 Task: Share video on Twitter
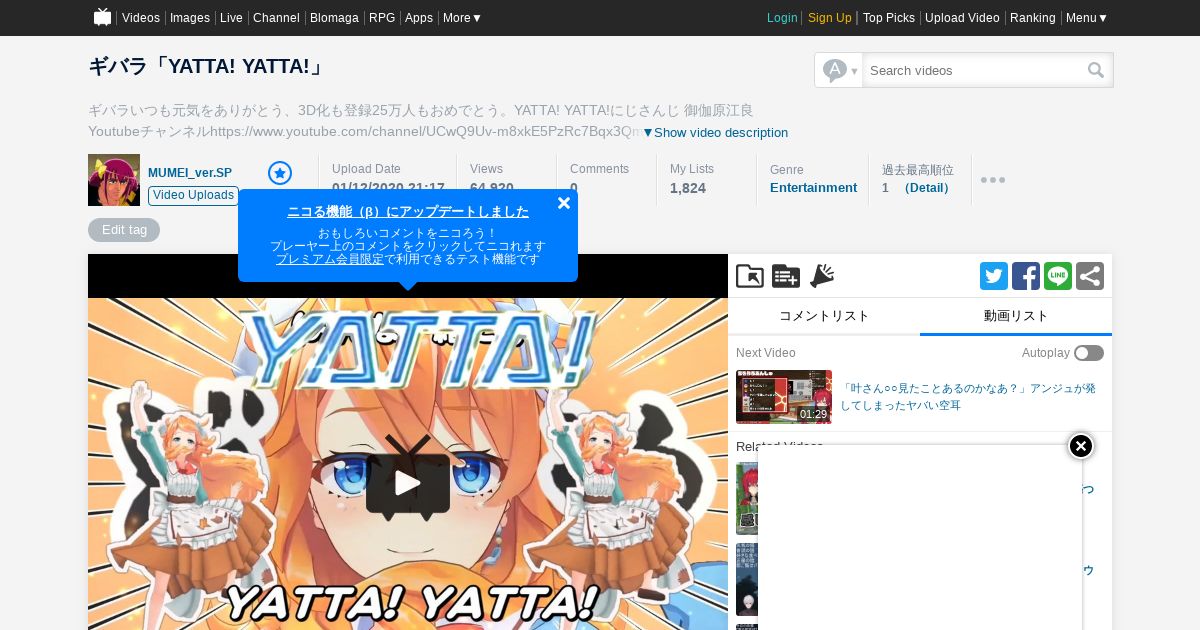[994, 276]
